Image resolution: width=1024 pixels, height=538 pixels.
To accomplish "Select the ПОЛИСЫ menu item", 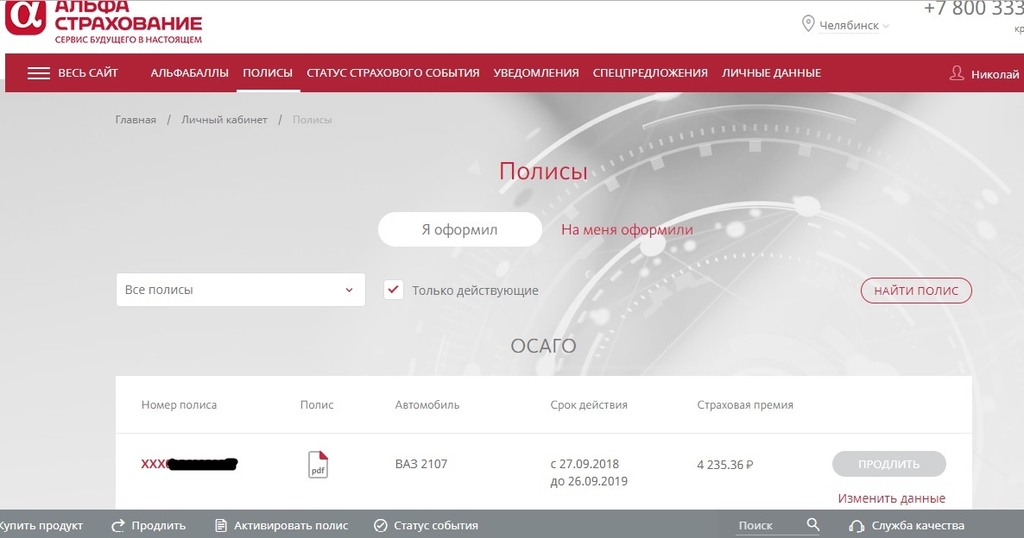I will pos(268,73).
